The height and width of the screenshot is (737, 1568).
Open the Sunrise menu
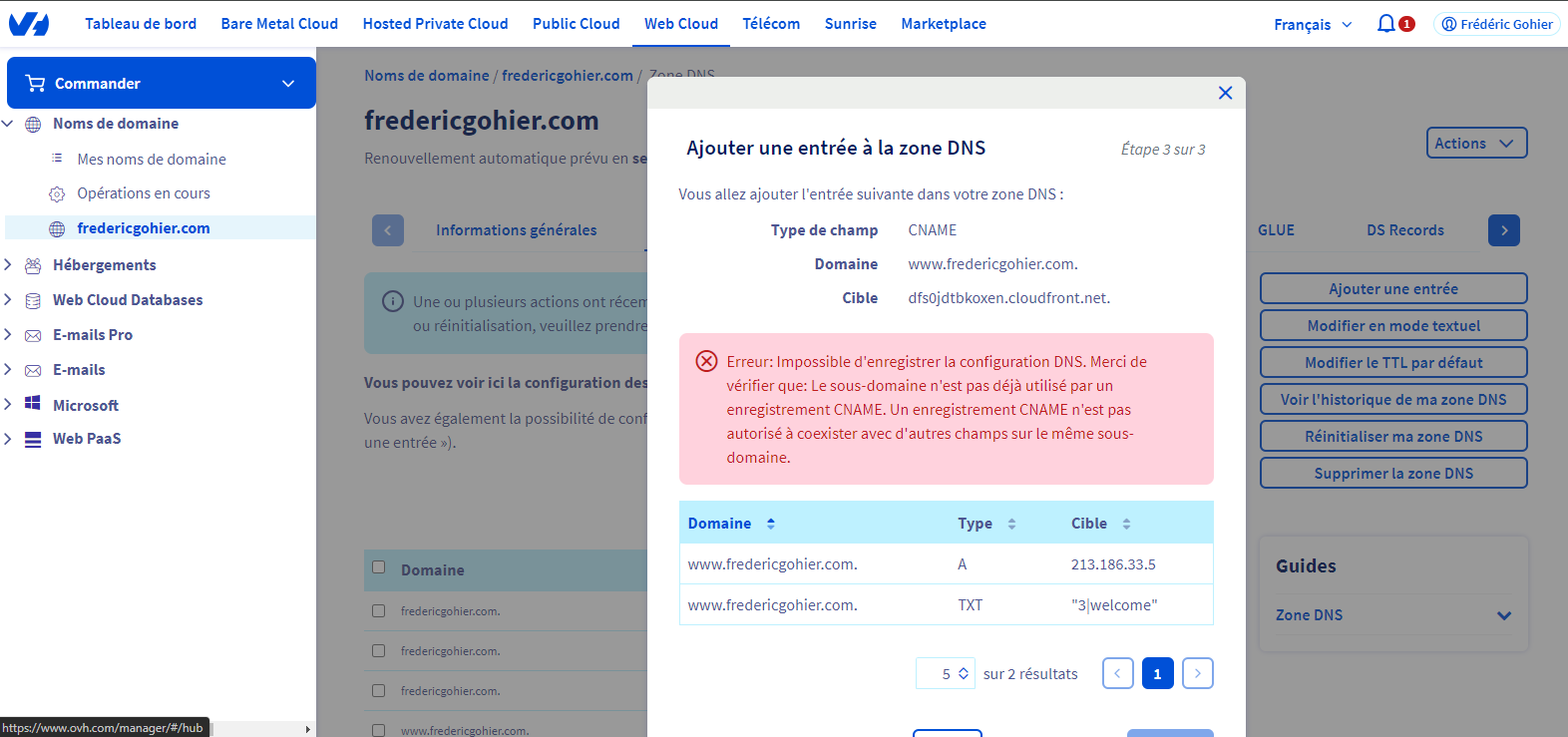(851, 24)
